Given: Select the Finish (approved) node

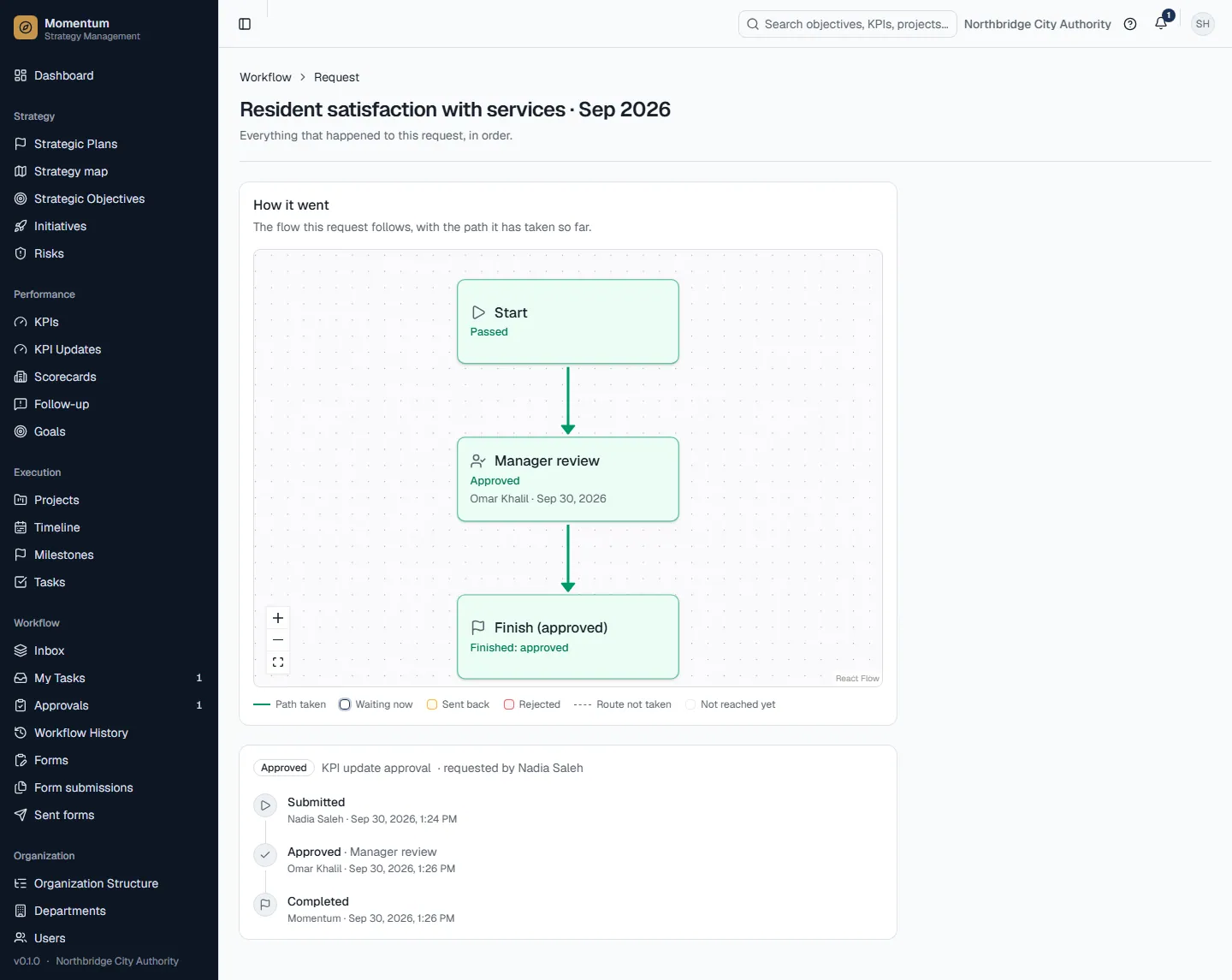Looking at the screenshot, I should point(568,637).
